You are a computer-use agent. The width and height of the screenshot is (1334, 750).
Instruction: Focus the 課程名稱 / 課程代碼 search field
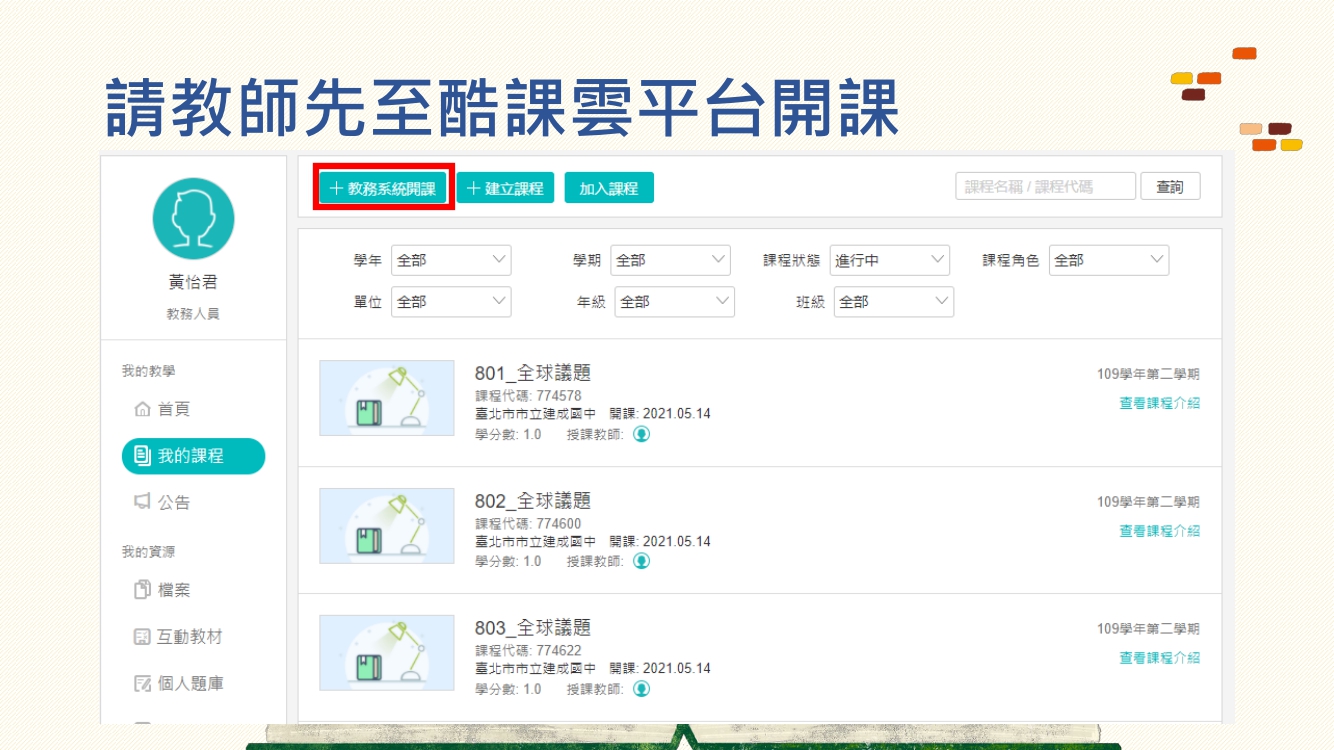1045,187
